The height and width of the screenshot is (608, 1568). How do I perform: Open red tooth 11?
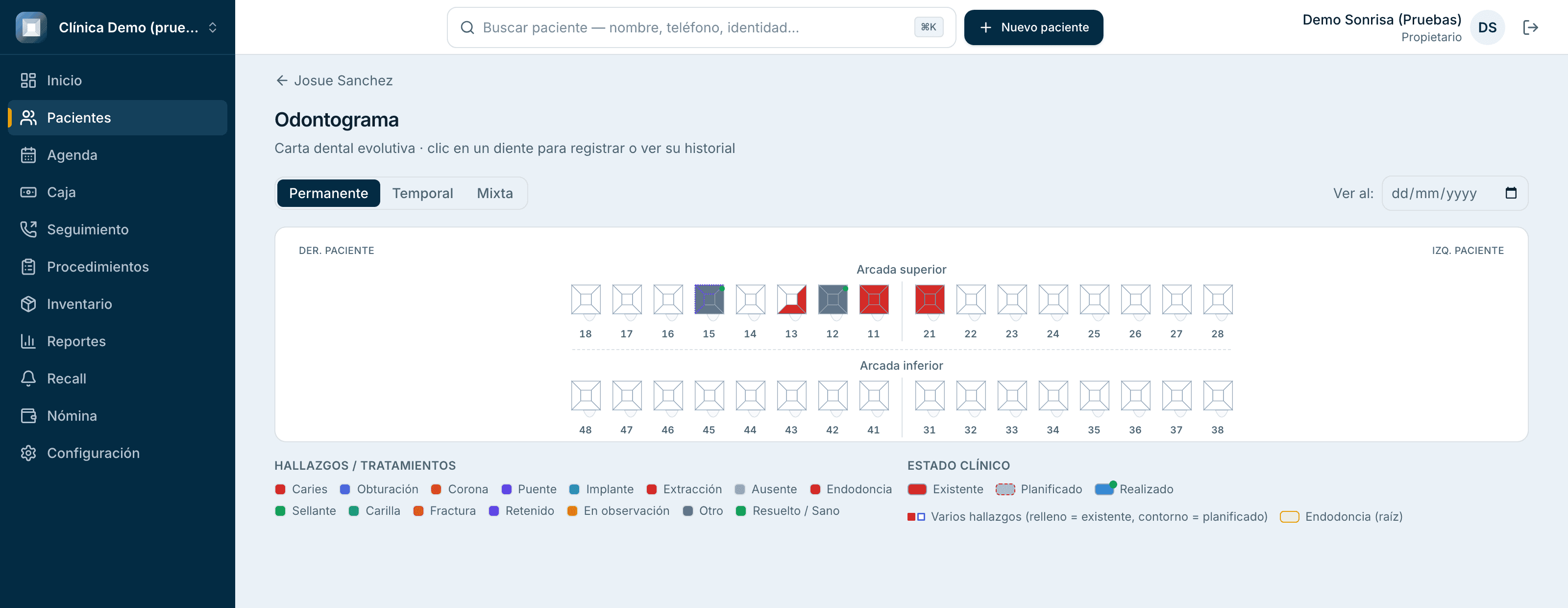(874, 300)
